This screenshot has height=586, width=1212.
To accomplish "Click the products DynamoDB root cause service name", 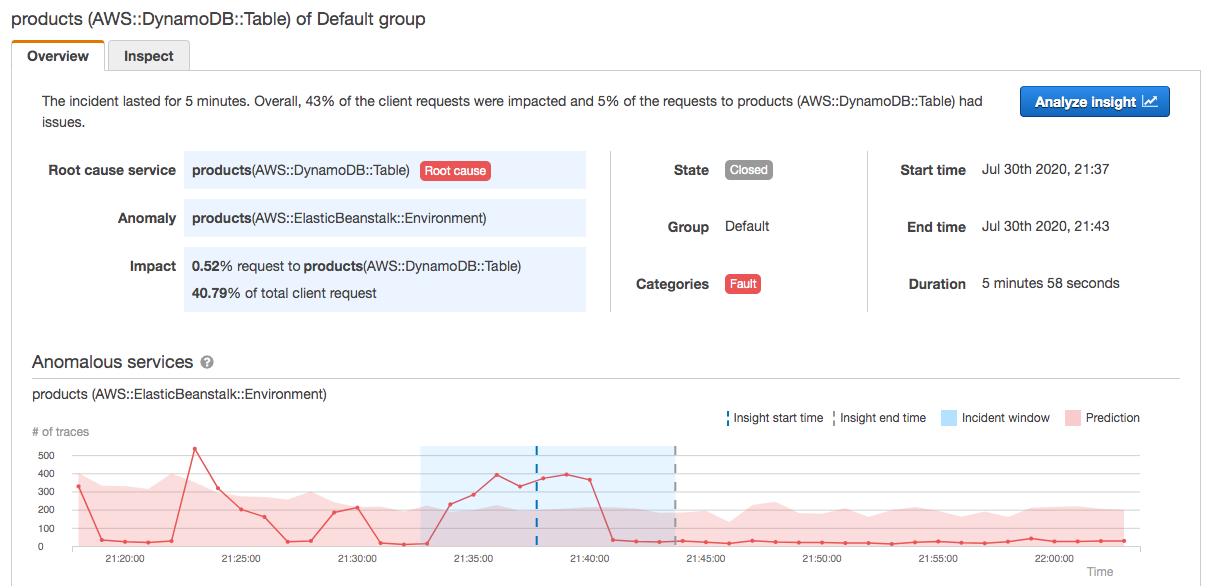I will coord(300,170).
